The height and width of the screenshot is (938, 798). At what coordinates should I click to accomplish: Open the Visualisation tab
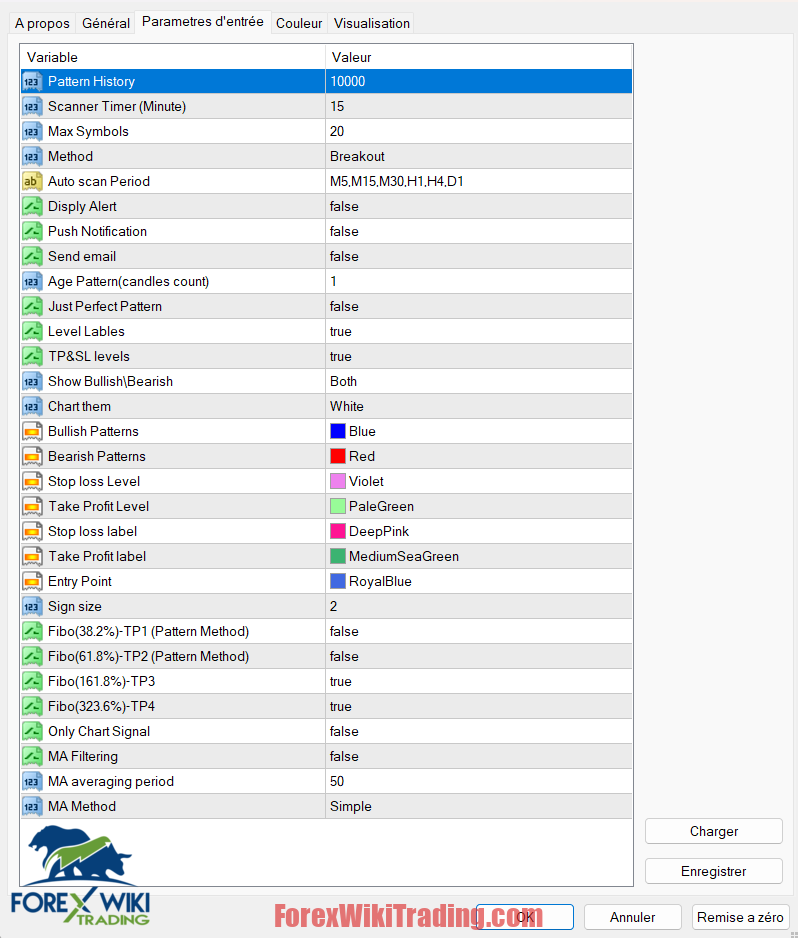[371, 23]
